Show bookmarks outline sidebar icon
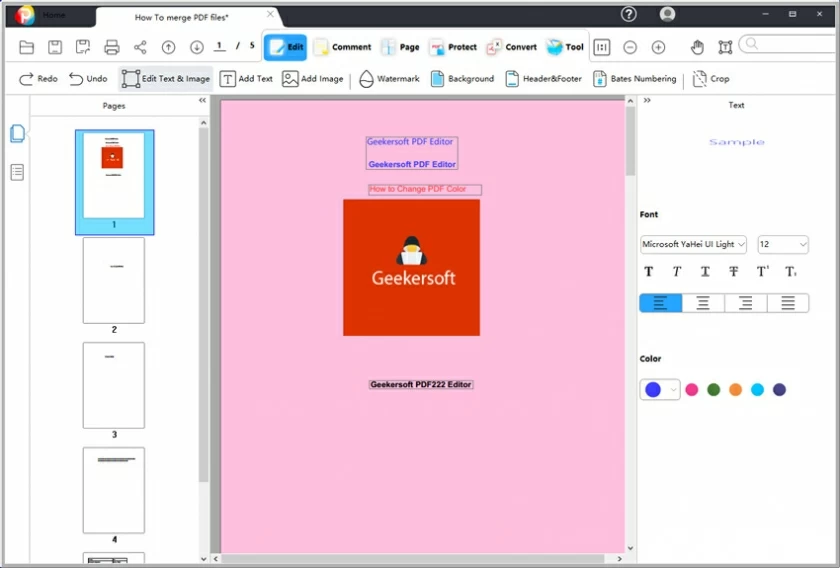 click(17, 172)
